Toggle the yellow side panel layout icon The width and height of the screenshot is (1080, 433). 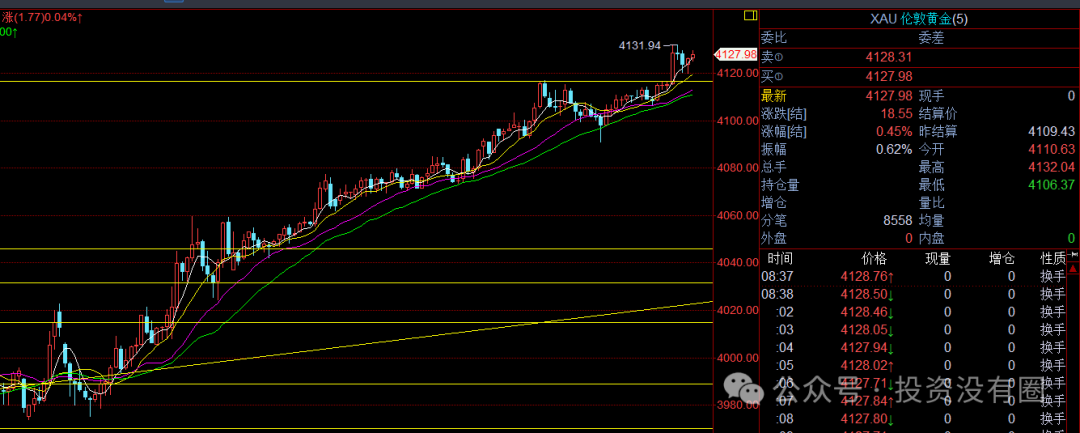point(751,16)
